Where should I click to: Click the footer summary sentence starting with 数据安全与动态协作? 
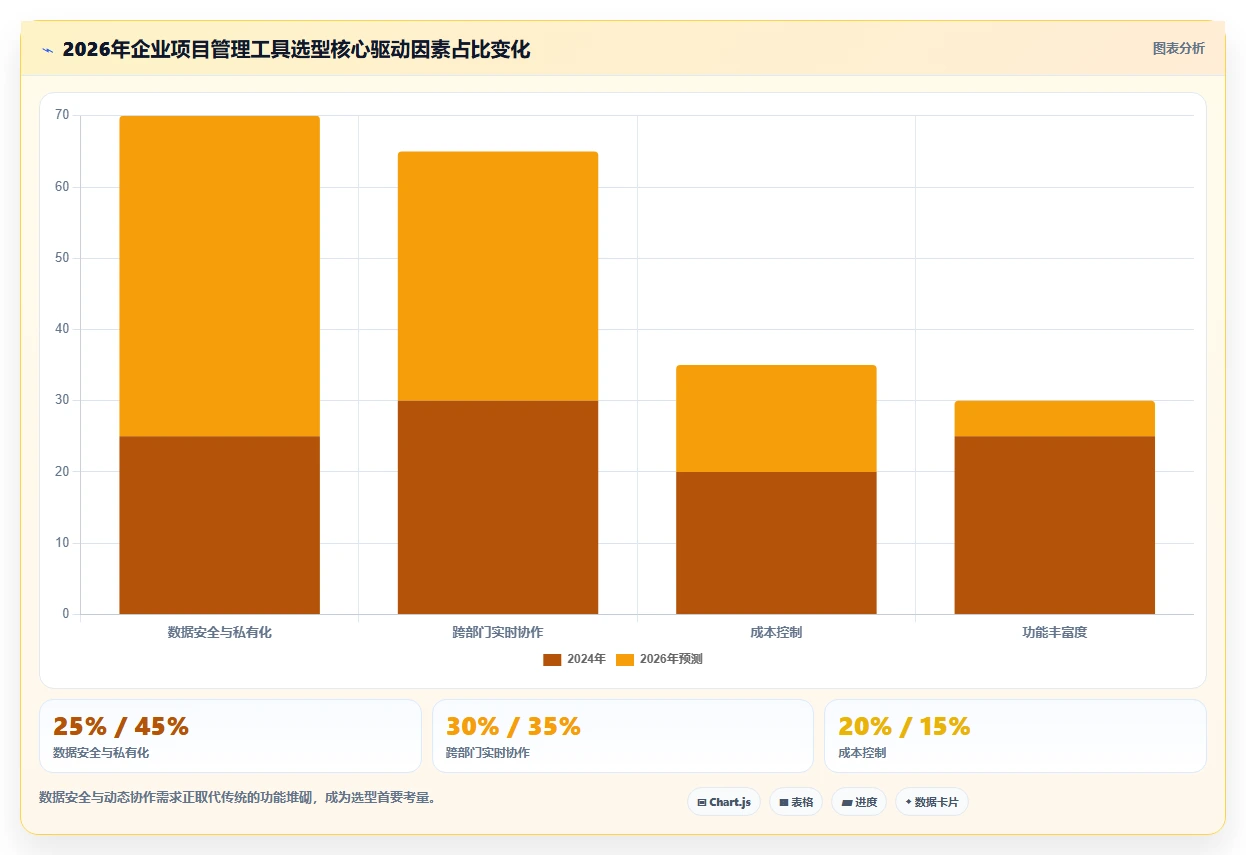tap(237, 798)
